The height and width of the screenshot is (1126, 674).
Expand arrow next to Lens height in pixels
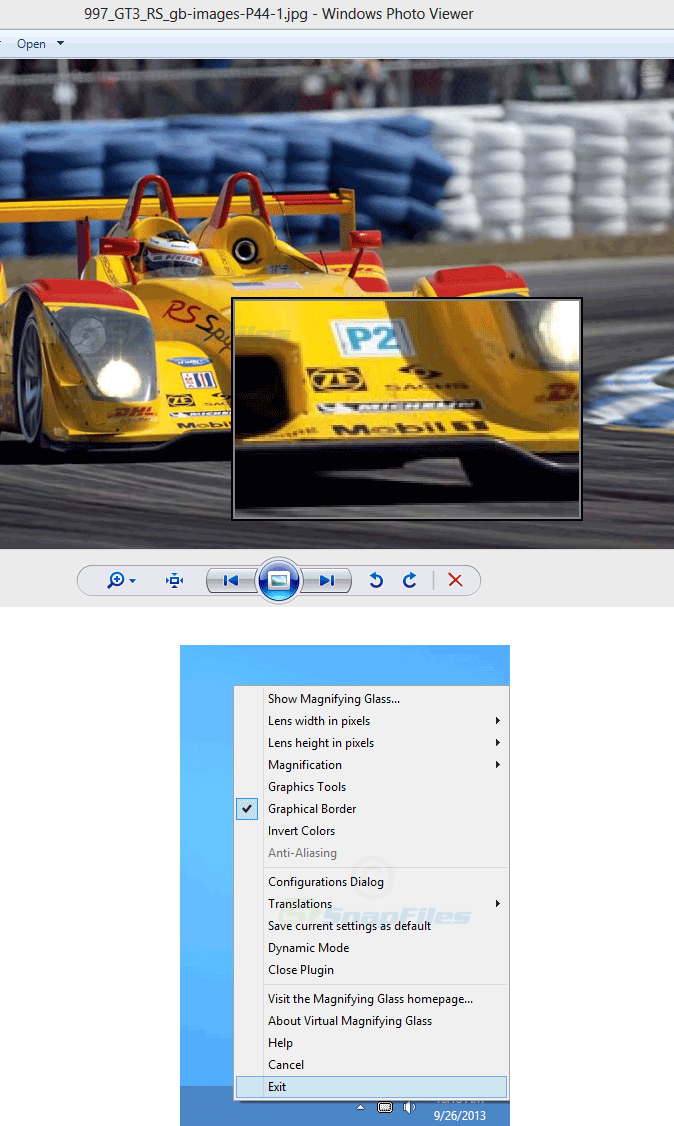[497, 743]
